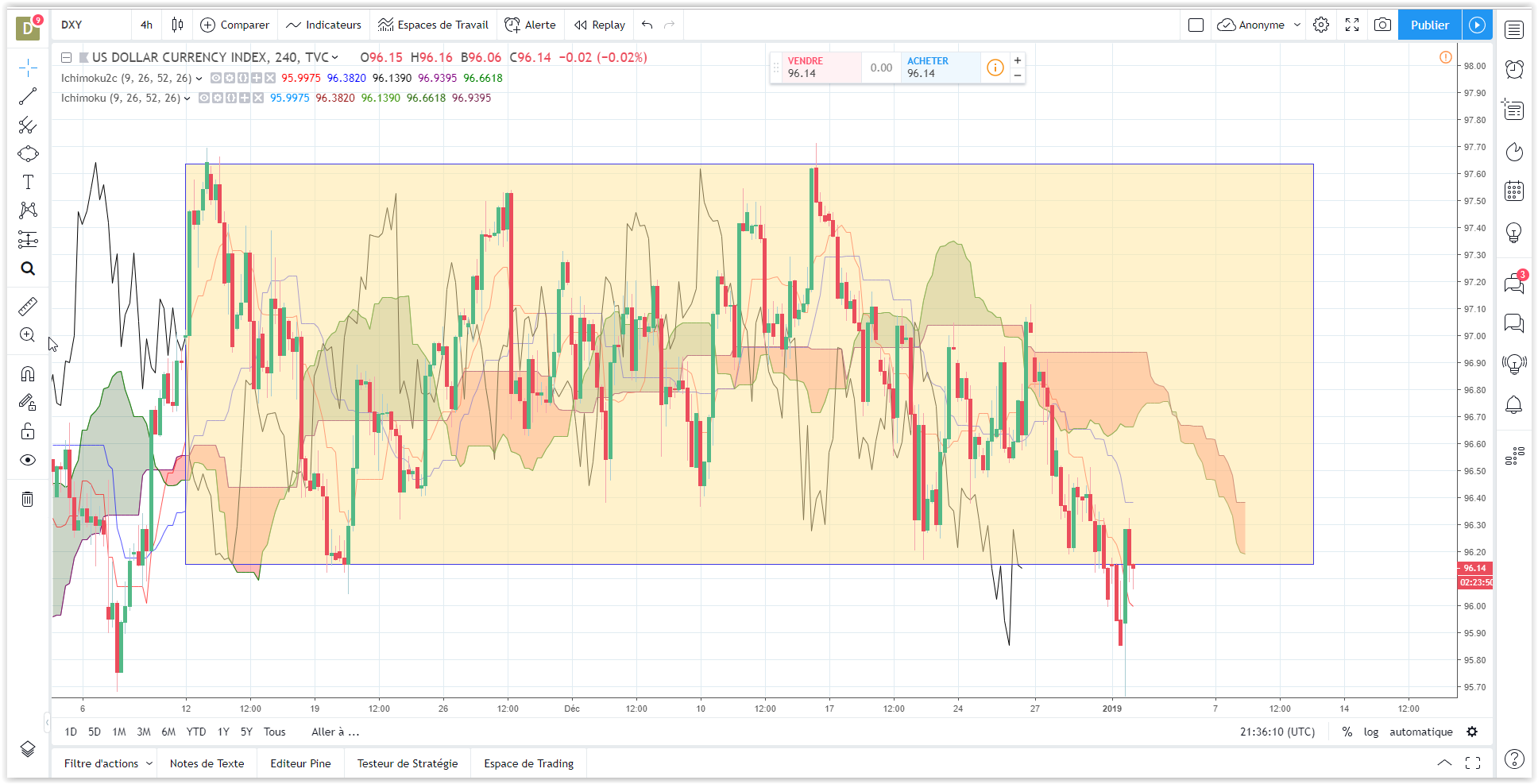Screen dimensions: 1538x784
Task: Select the ruler measure tool
Action: point(28,306)
